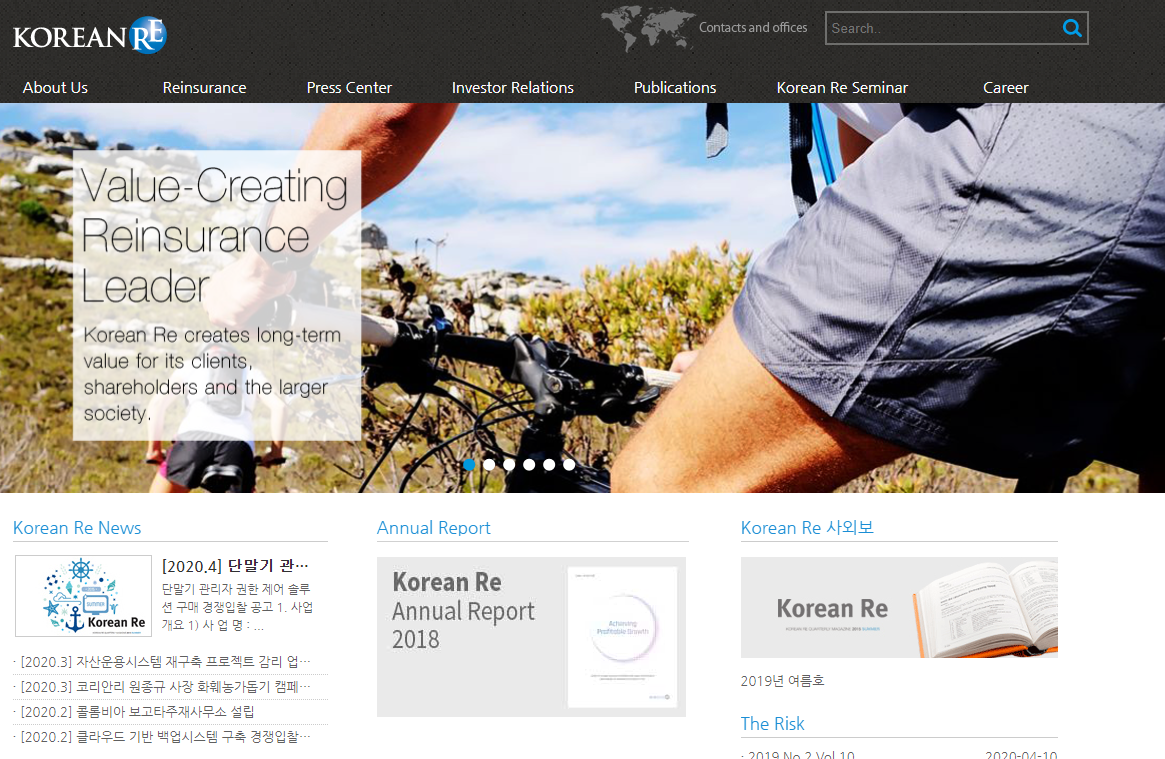Open The Risk section heading
Image resolution: width=1165 pixels, height=759 pixels.
[773, 723]
